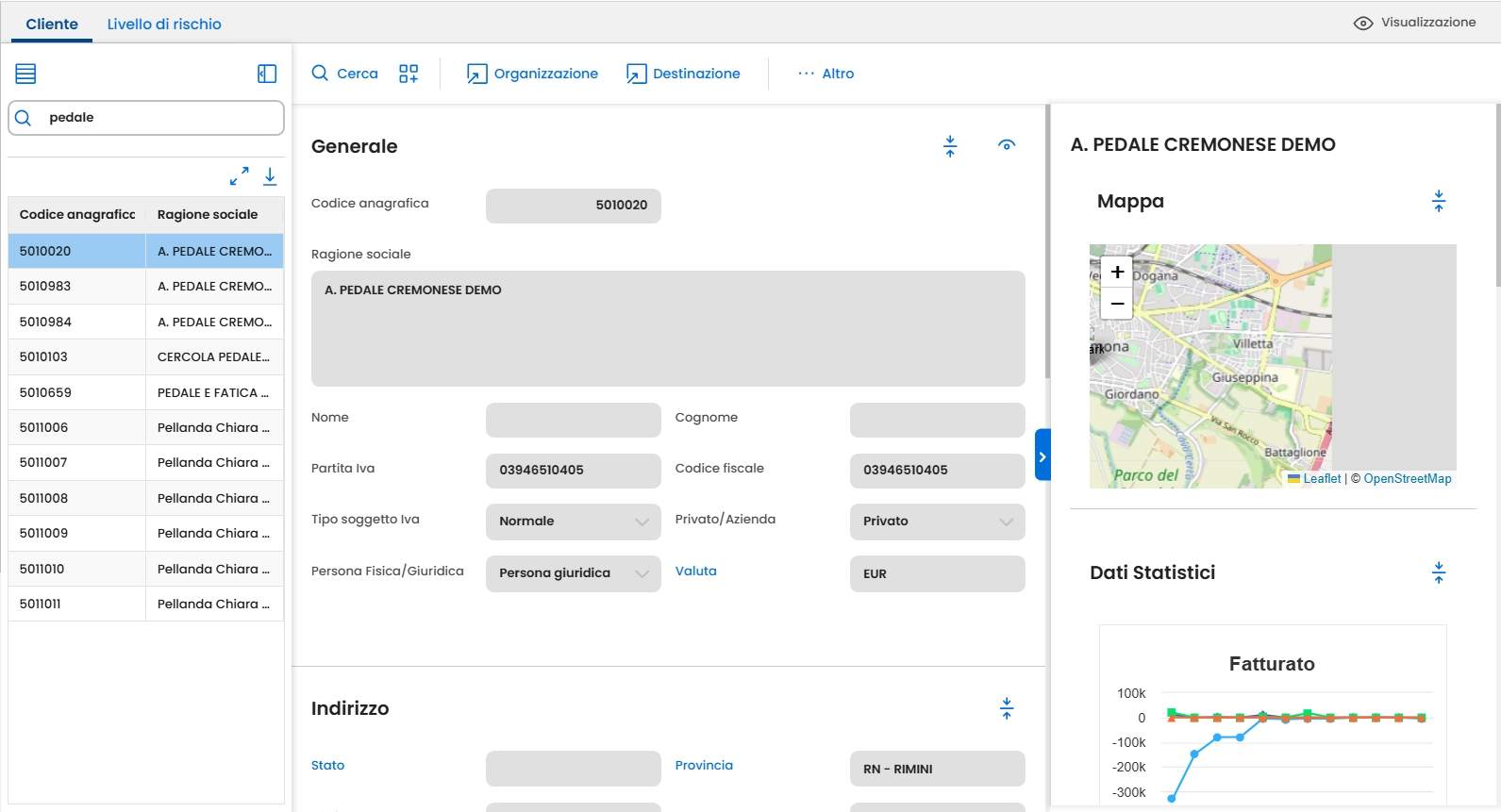The image size is (1501, 812).
Task: Select row 5010659 PEDALE E FATICA
Action: click(x=146, y=392)
